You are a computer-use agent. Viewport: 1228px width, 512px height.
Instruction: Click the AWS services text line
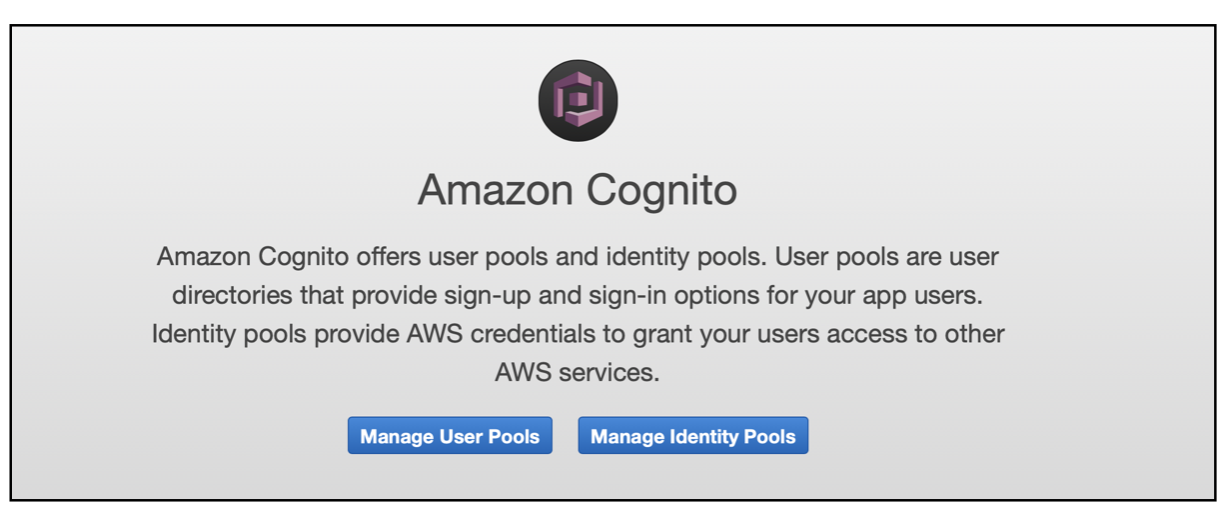[x=578, y=372]
